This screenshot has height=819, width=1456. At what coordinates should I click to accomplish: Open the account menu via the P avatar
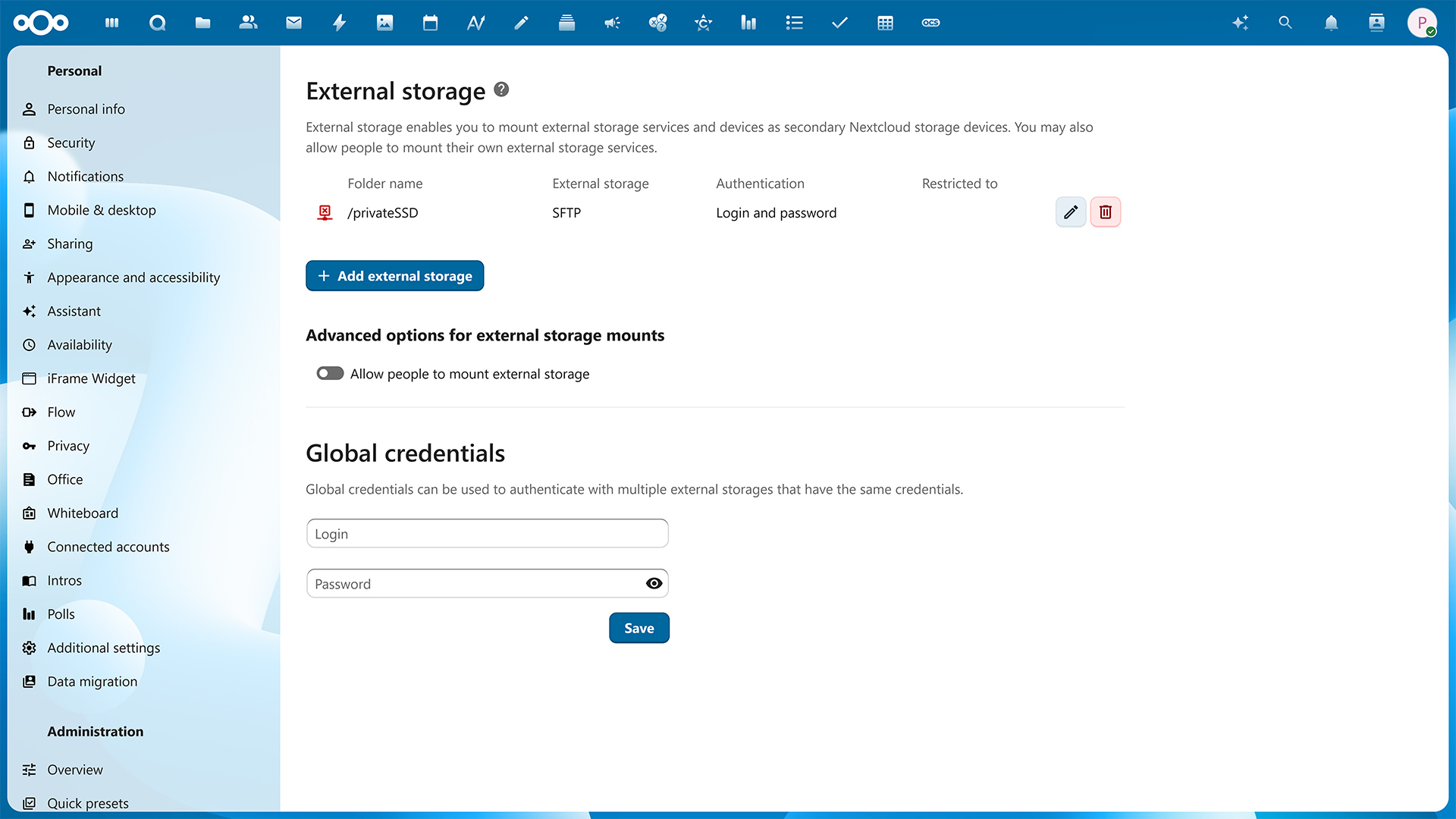tap(1423, 23)
